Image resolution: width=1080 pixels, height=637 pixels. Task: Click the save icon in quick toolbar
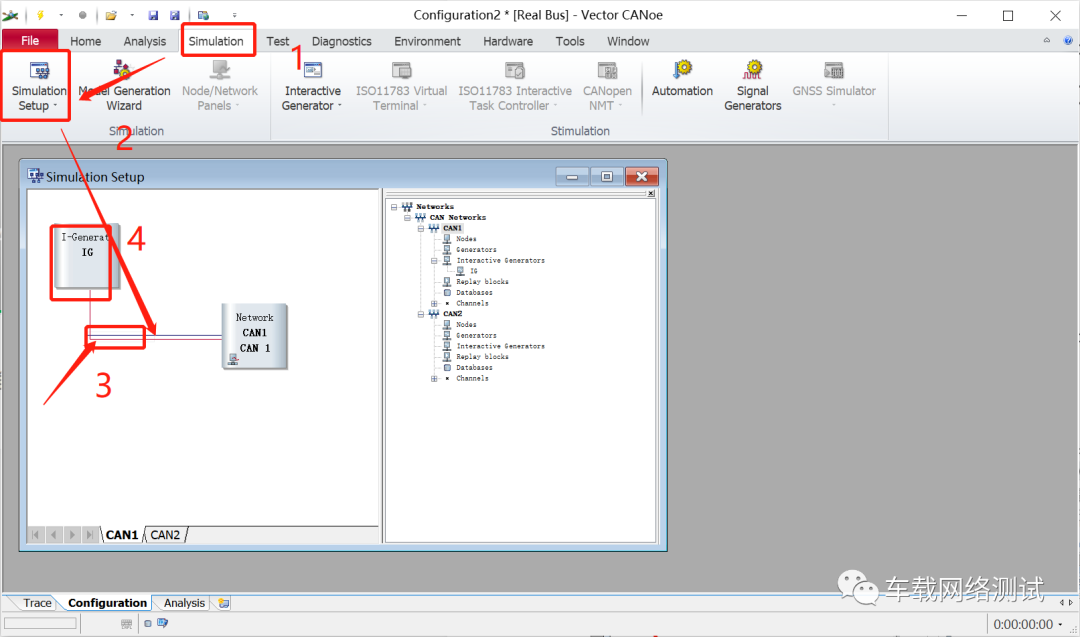pos(153,14)
